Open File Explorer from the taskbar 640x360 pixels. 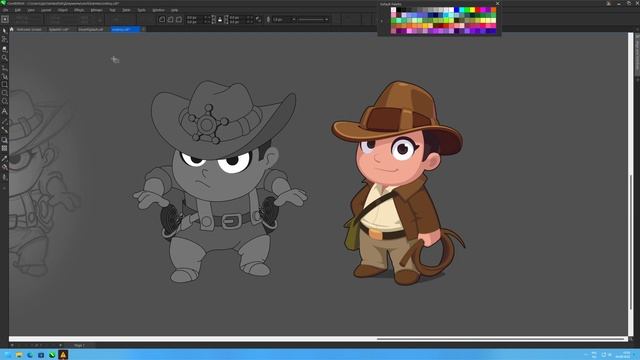(19, 355)
